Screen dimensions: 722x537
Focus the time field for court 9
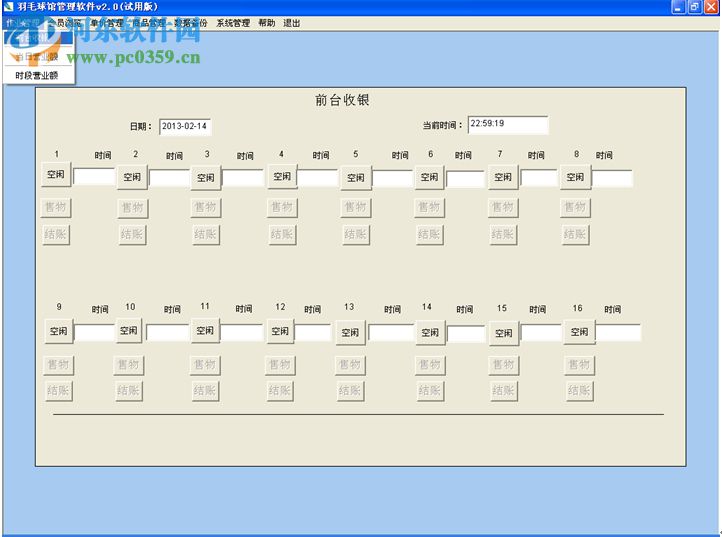(94, 333)
